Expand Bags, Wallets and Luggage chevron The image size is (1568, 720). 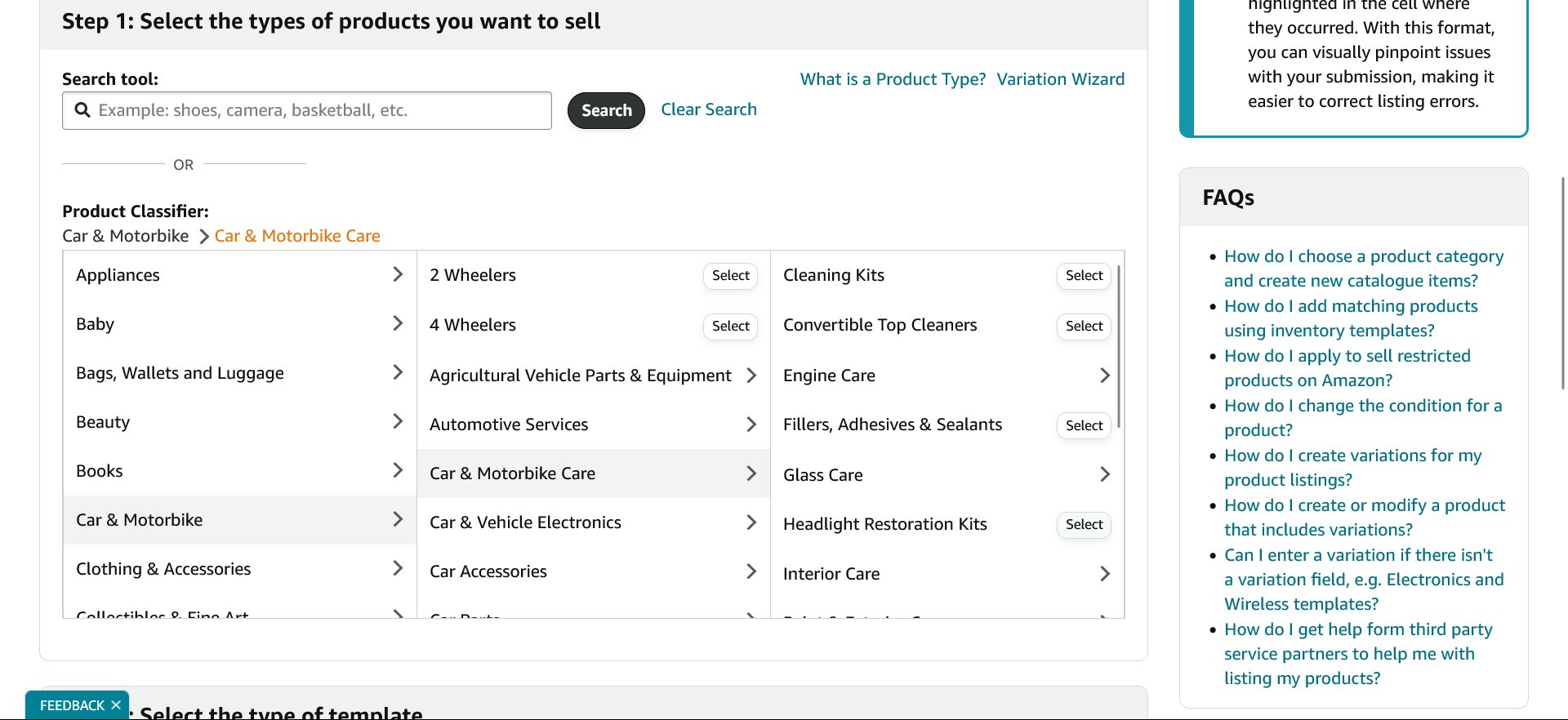[398, 372]
